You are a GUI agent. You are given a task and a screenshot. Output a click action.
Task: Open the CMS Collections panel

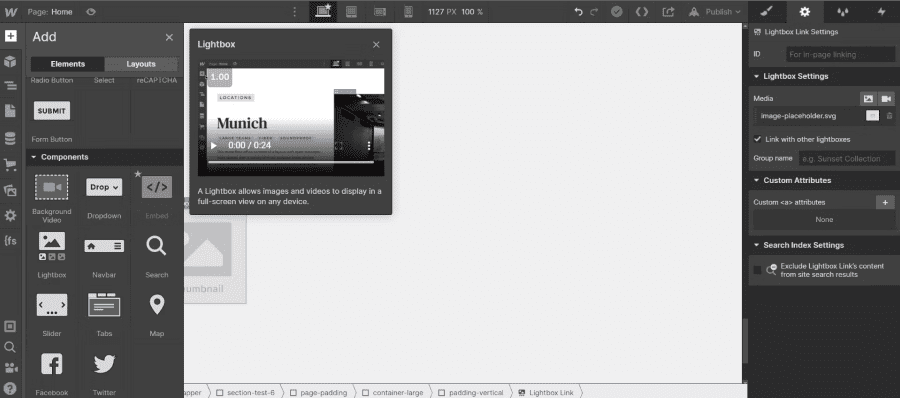10,138
